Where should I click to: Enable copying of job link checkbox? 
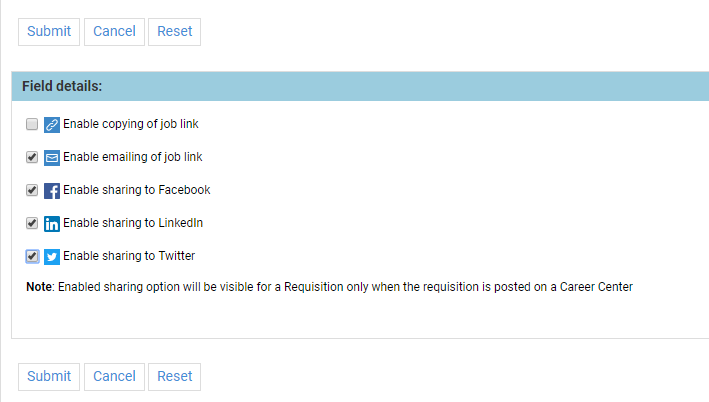[32, 125]
